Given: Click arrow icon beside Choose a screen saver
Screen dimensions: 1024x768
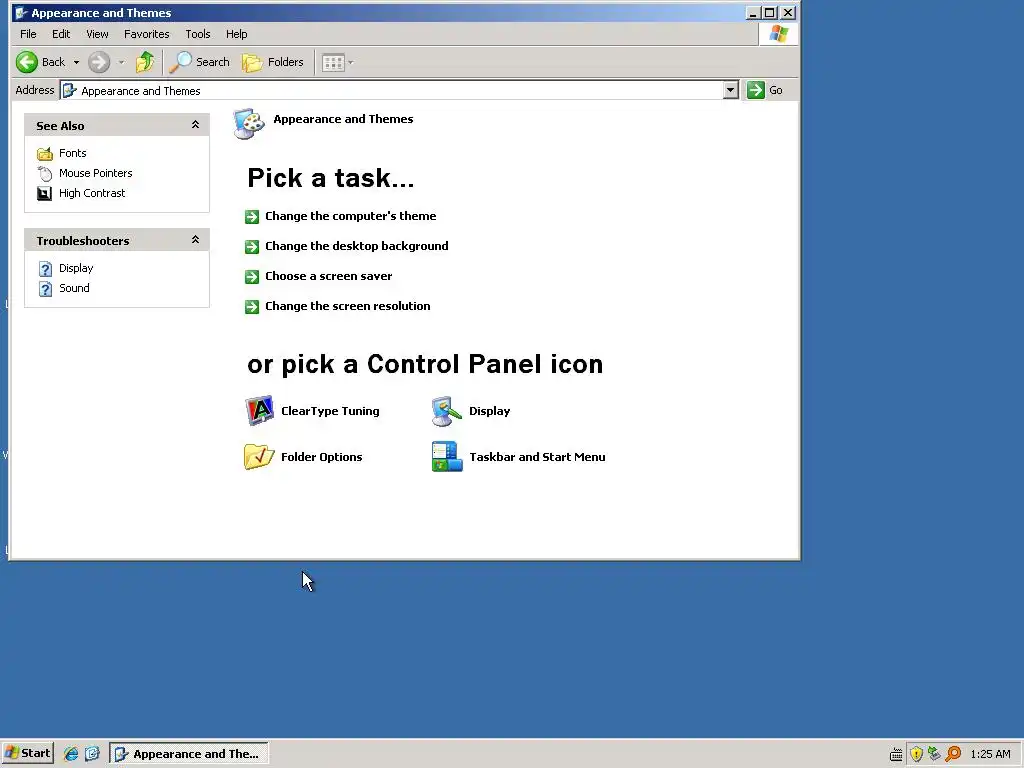Looking at the screenshot, I should [252, 277].
